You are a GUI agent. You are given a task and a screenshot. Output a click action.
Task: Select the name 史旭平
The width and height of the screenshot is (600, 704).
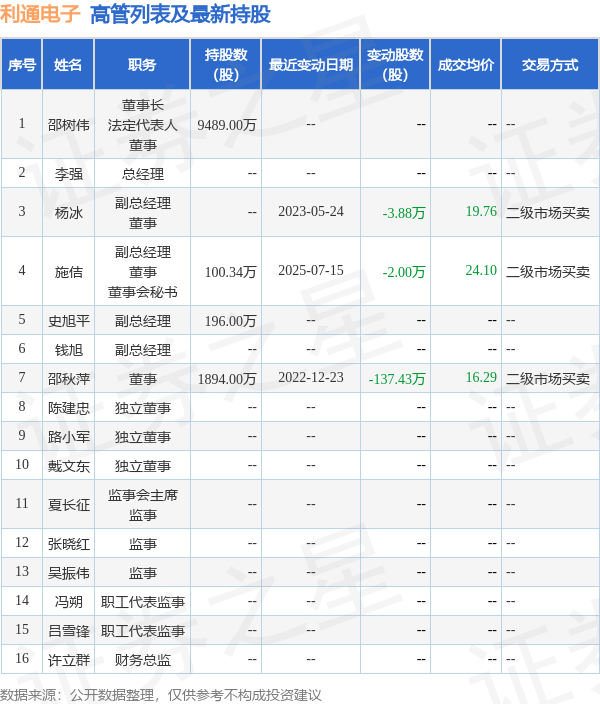pos(68,321)
